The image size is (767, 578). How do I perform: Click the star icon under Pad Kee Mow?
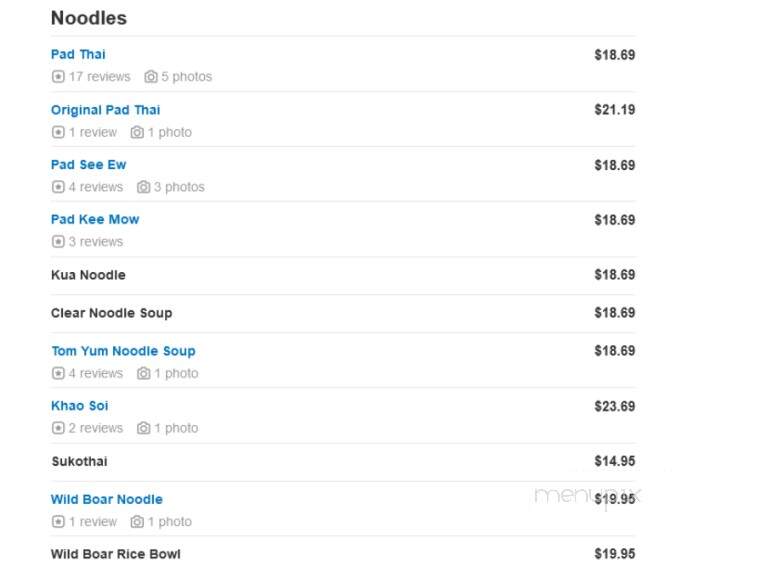[58, 242]
